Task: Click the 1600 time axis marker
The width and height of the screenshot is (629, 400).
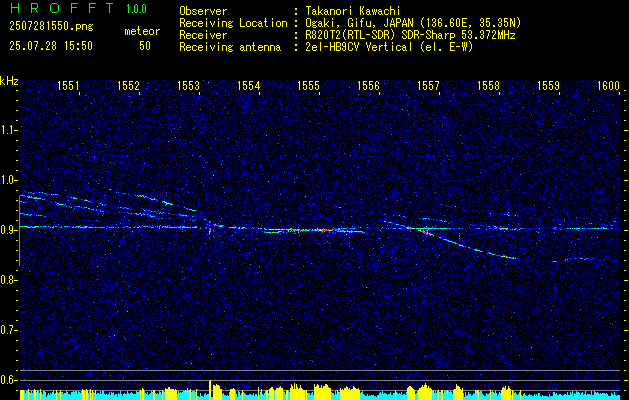Action: click(608, 85)
